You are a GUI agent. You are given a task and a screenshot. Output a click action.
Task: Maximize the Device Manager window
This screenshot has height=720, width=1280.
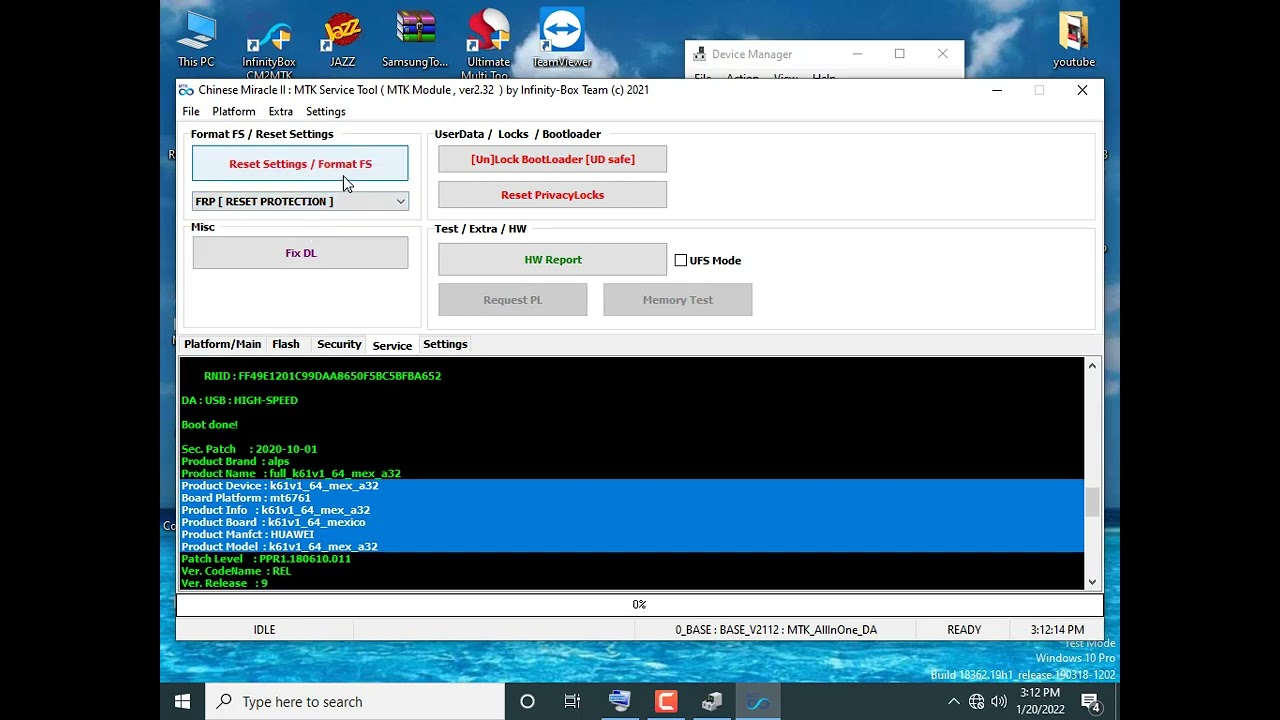coord(900,54)
